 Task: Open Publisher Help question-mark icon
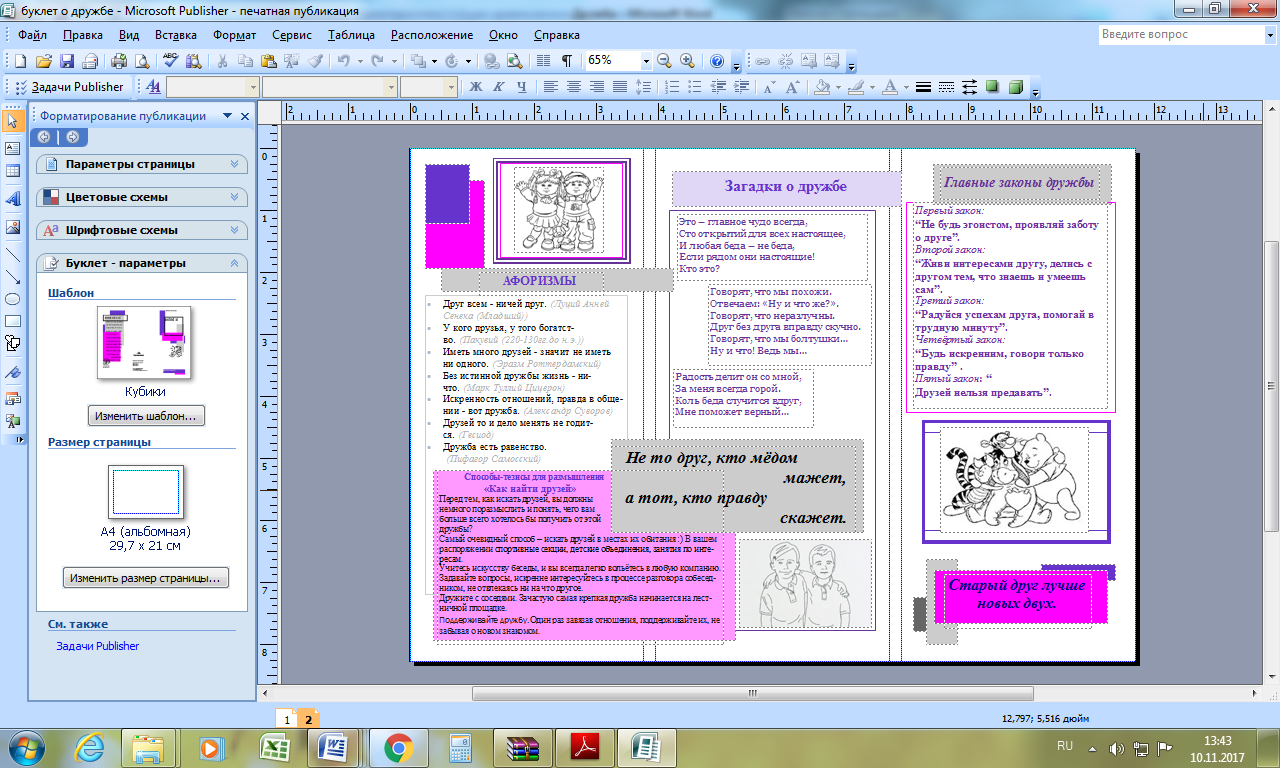click(717, 61)
